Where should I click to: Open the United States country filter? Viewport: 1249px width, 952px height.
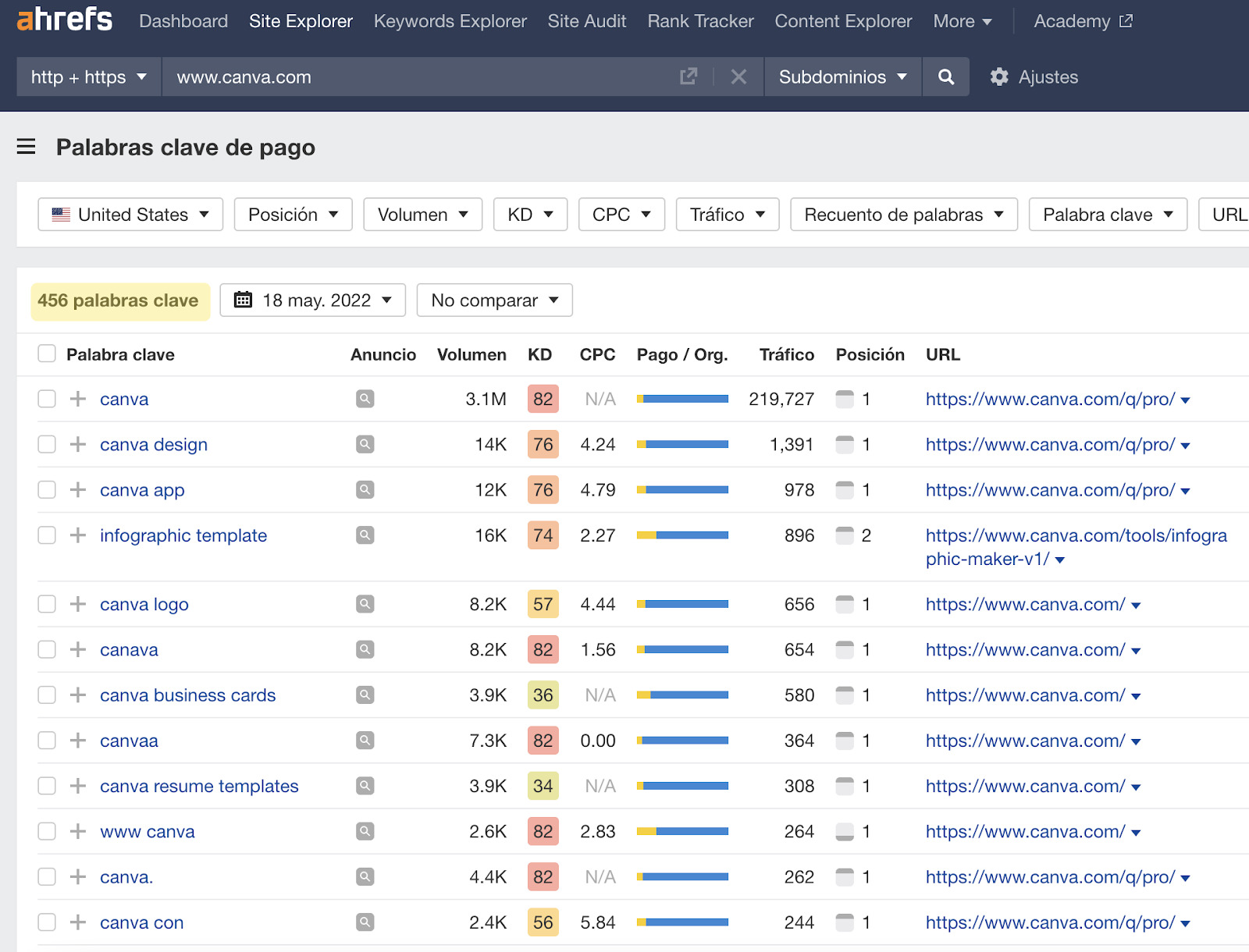[130, 214]
